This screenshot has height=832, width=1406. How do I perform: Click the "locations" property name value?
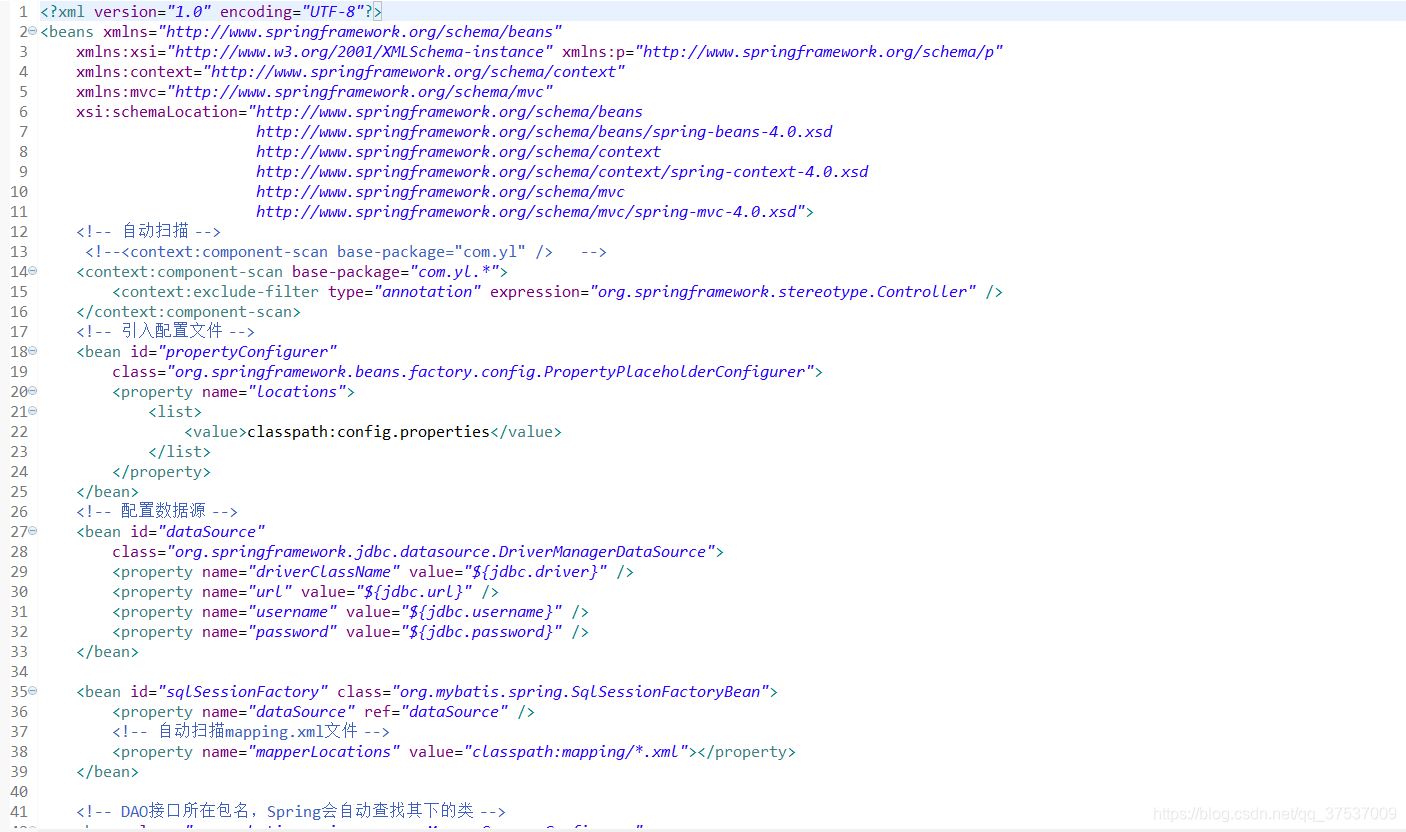[297, 392]
